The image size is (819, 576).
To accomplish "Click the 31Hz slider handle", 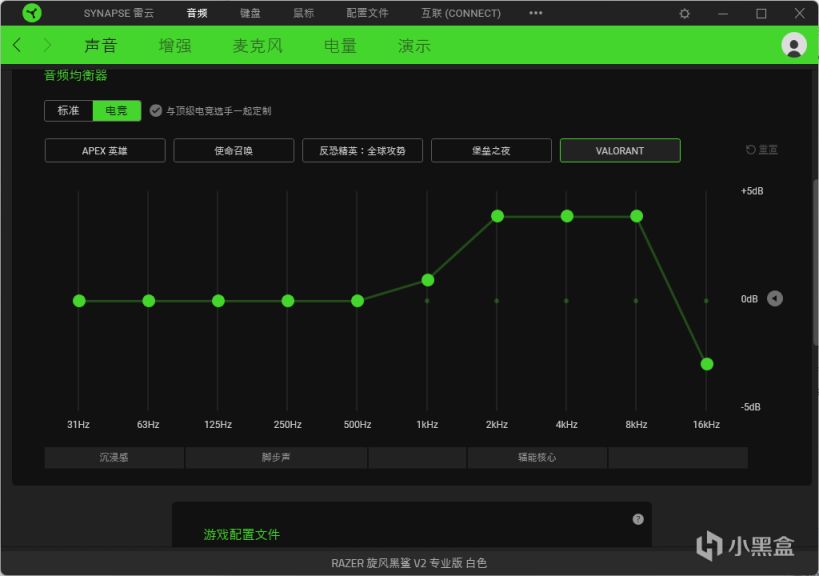I will pos(79,301).
